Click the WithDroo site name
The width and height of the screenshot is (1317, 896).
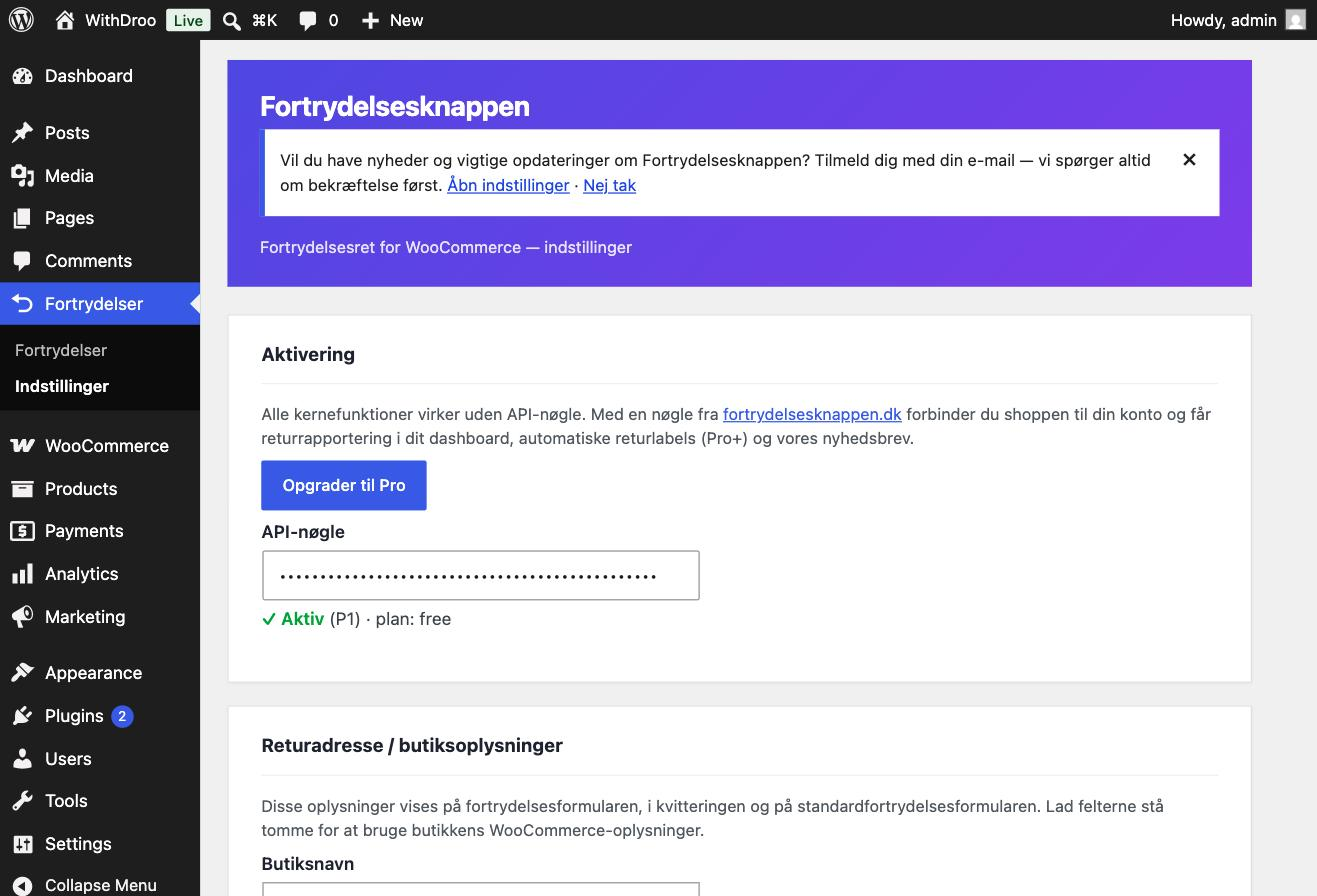(121, 20)
